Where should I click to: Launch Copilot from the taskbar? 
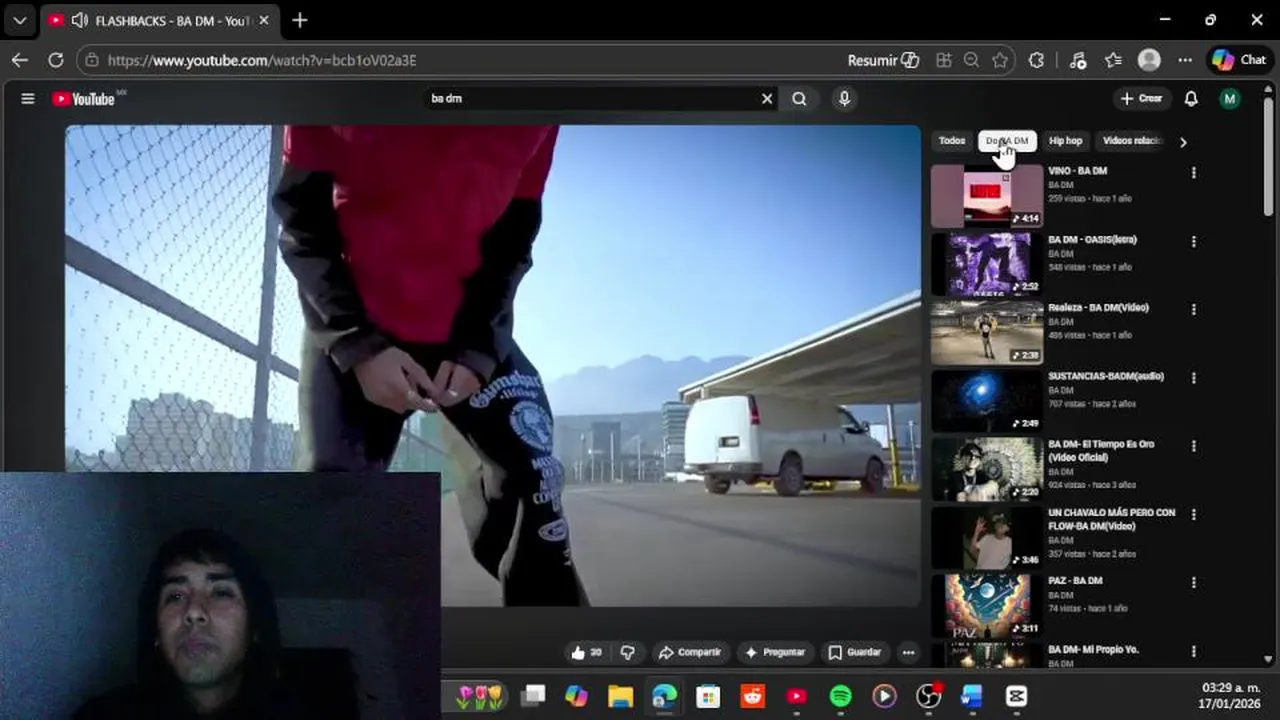[x=577, y=696]
